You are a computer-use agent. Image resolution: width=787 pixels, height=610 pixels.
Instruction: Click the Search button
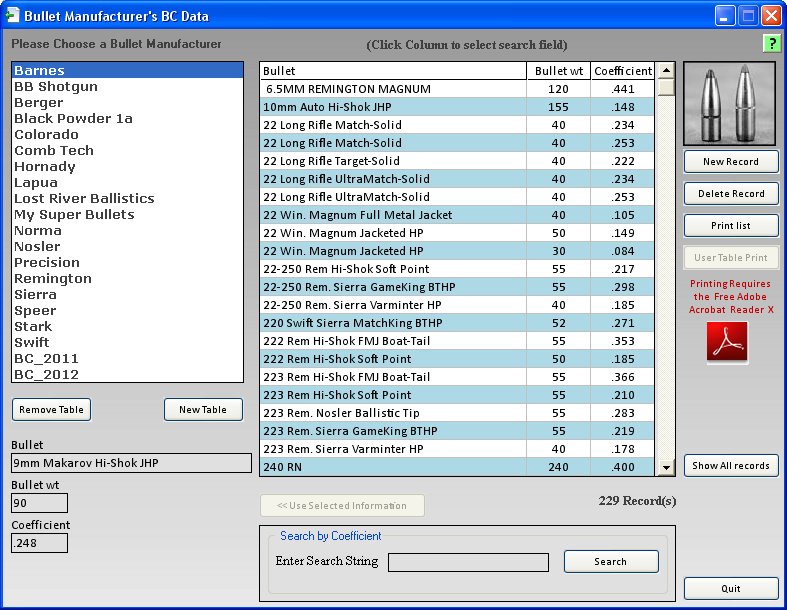click(x=611, y=562)
